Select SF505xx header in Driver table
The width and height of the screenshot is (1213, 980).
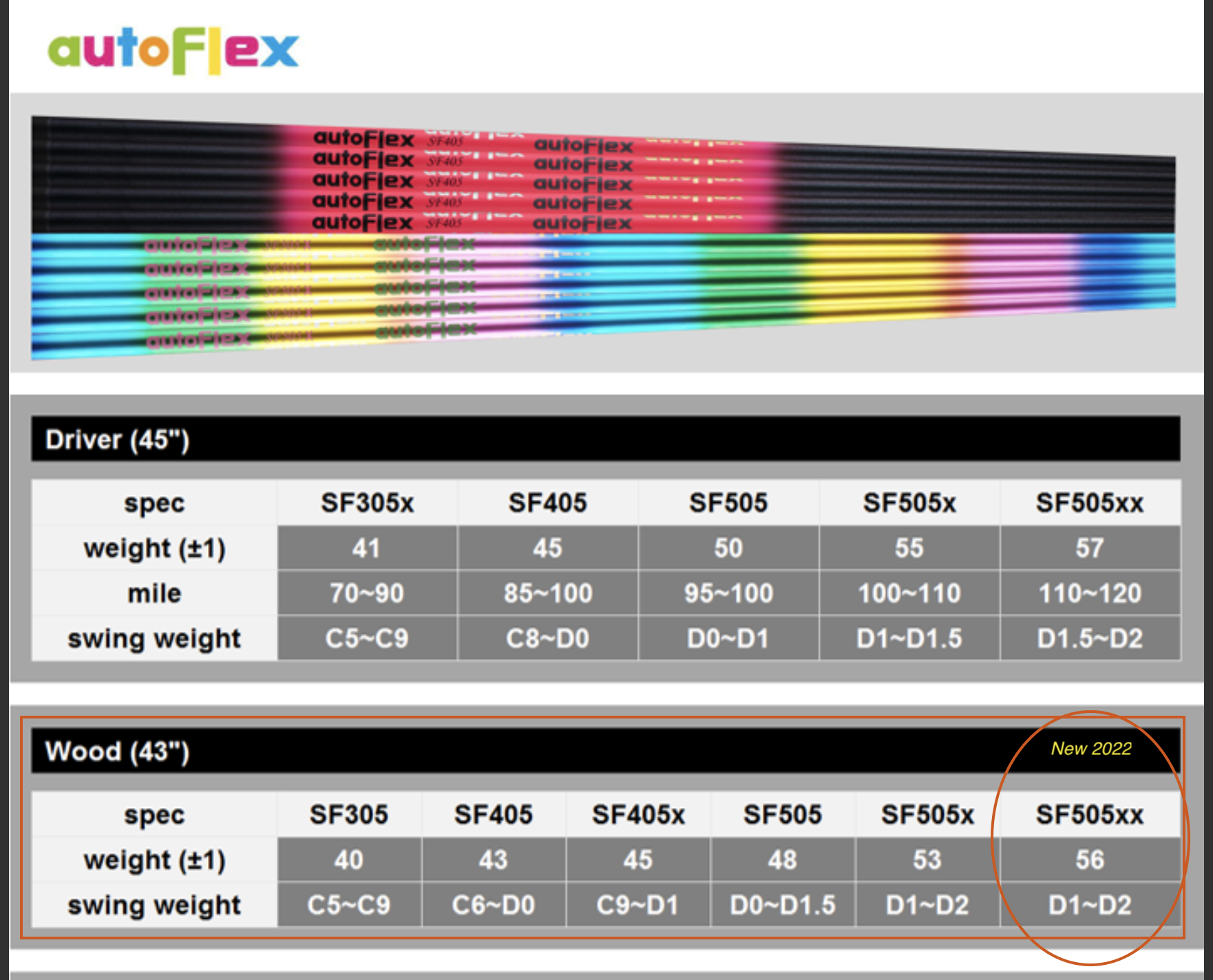point(1090,503)
